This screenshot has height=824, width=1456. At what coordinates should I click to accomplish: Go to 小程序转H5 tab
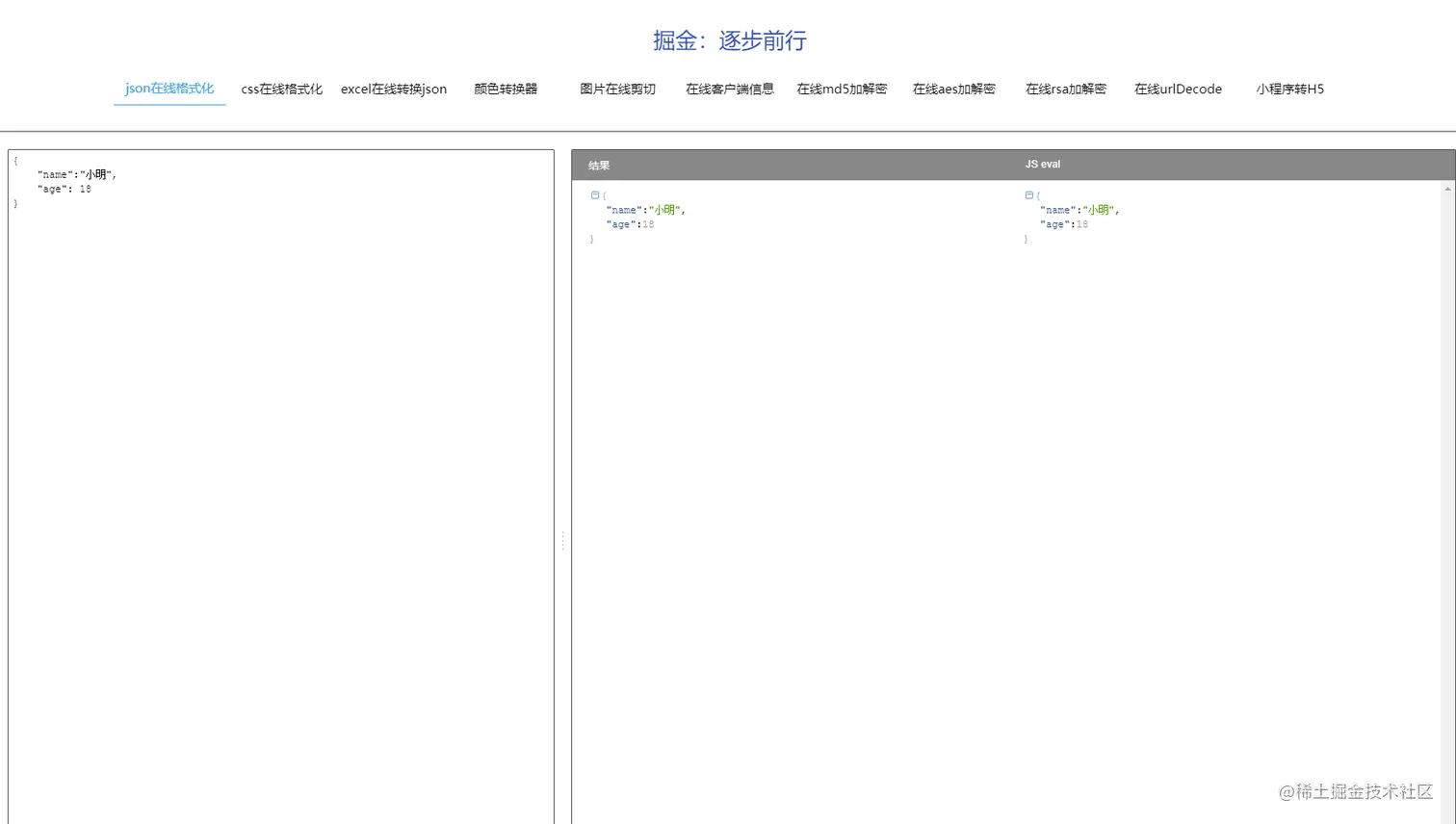pyautogui.click(x=1290, y=89)
